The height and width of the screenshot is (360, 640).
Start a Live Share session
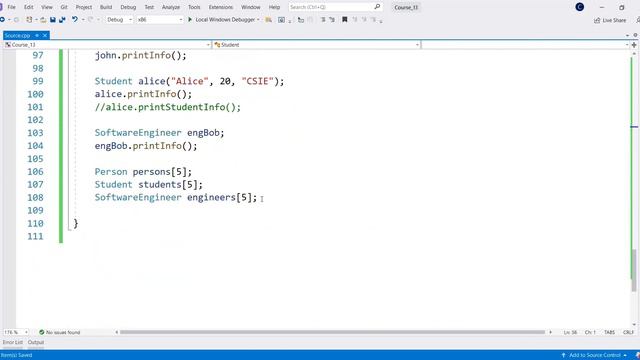610,20
